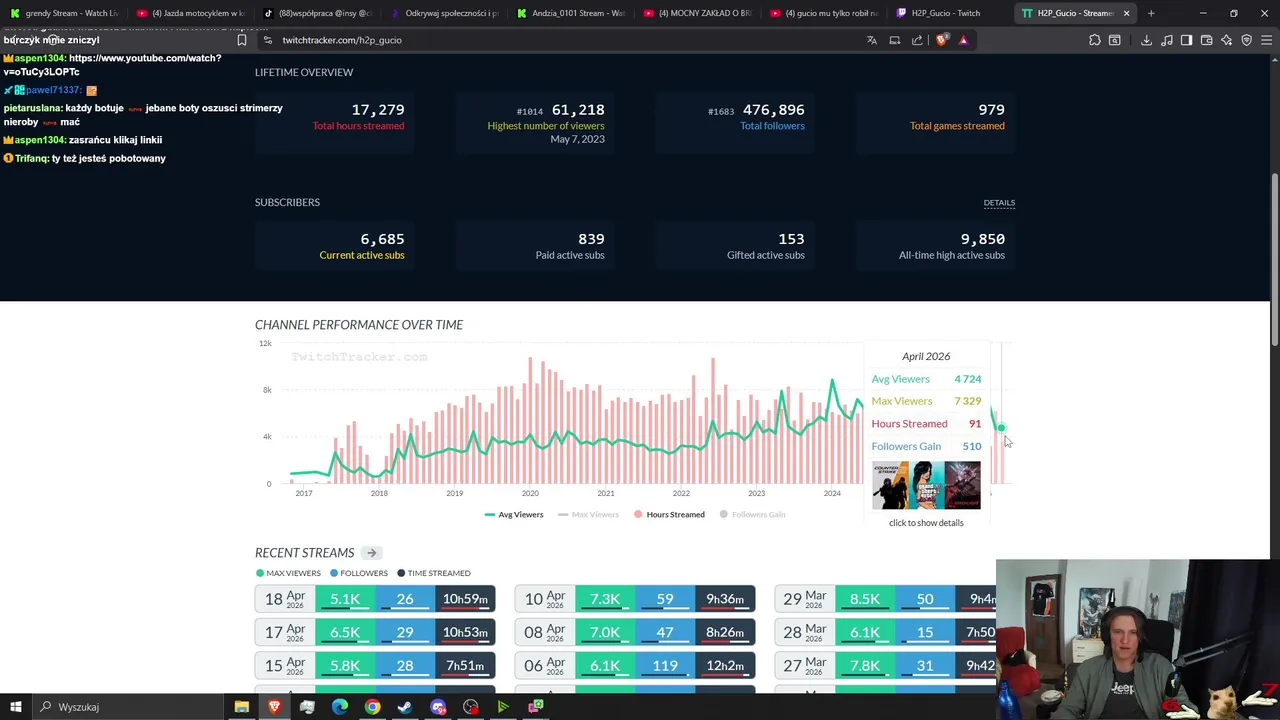Viewport: 1280px width, 720px height.
Task: Open Discord from the taskbar
Action: [x=438, y=707]
